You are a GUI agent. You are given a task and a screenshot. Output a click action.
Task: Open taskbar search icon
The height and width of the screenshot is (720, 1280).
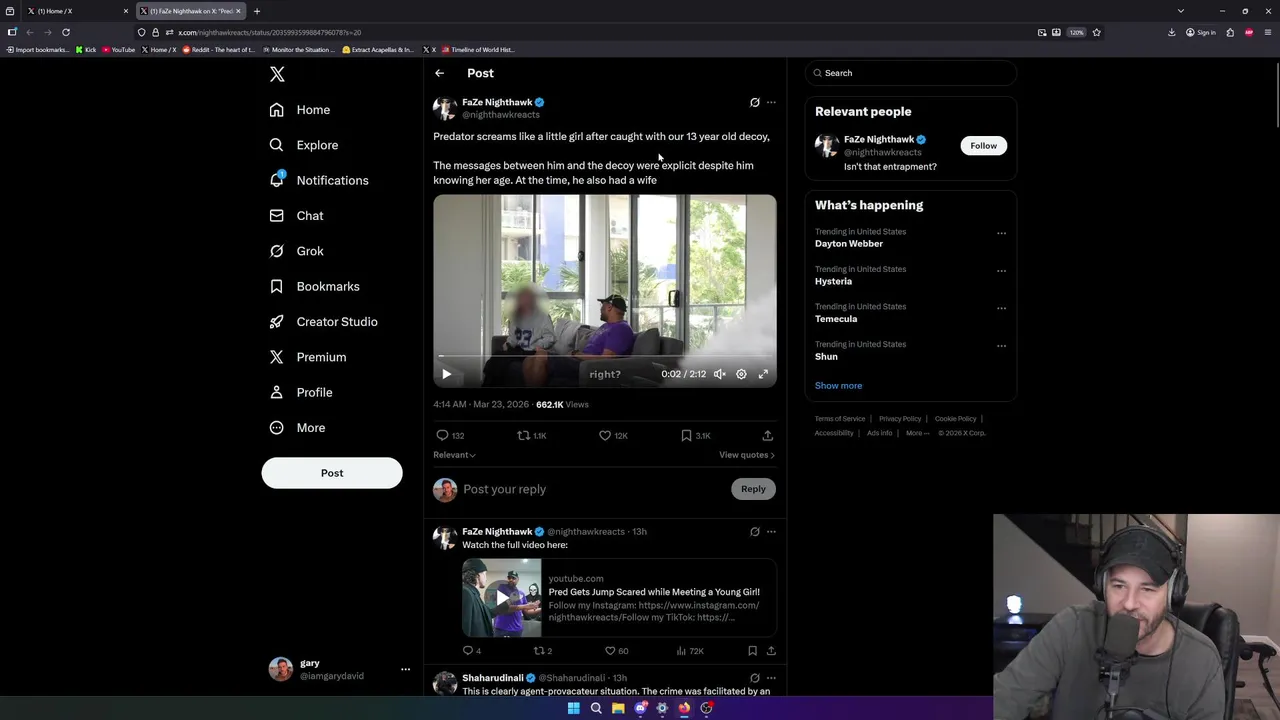tap(596, 708)
